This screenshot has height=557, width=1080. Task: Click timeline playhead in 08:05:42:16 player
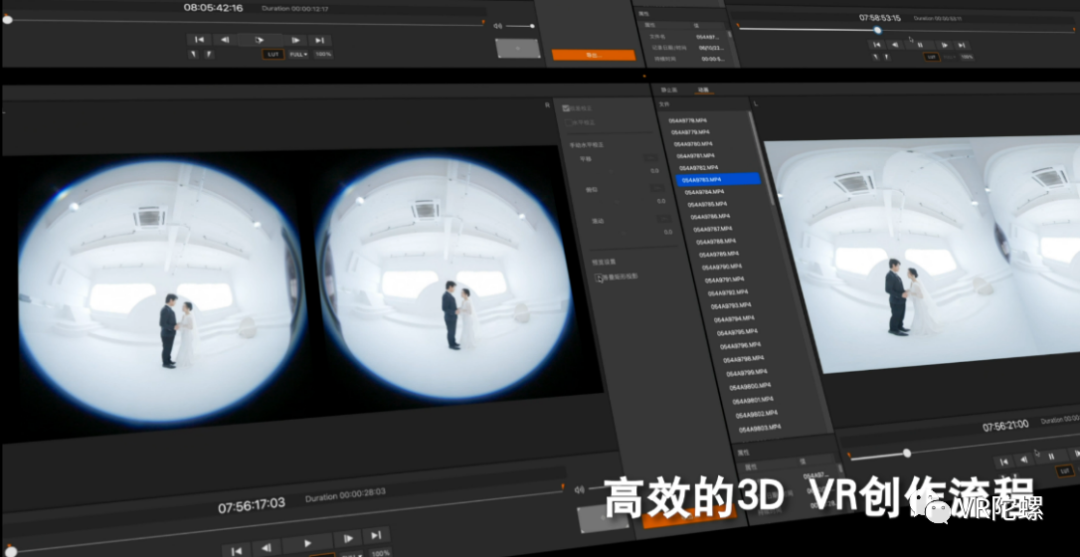[x=8, y=19]
